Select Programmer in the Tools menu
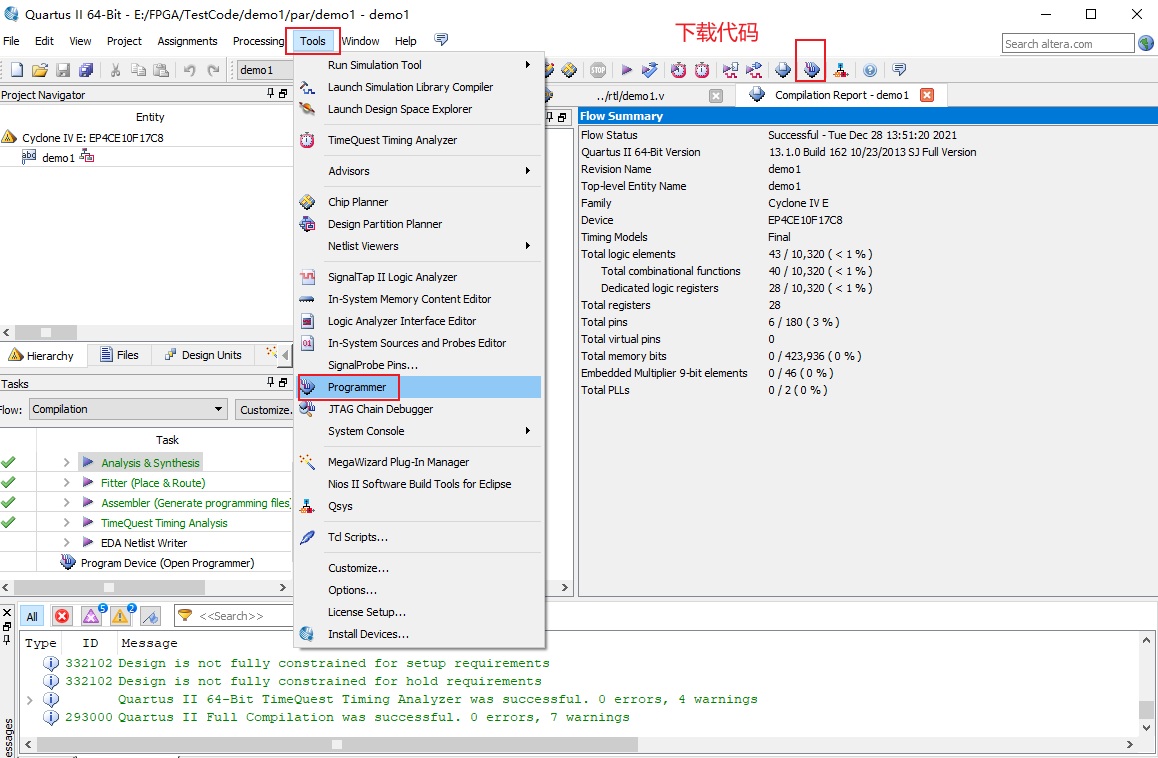 coord(419,387)
